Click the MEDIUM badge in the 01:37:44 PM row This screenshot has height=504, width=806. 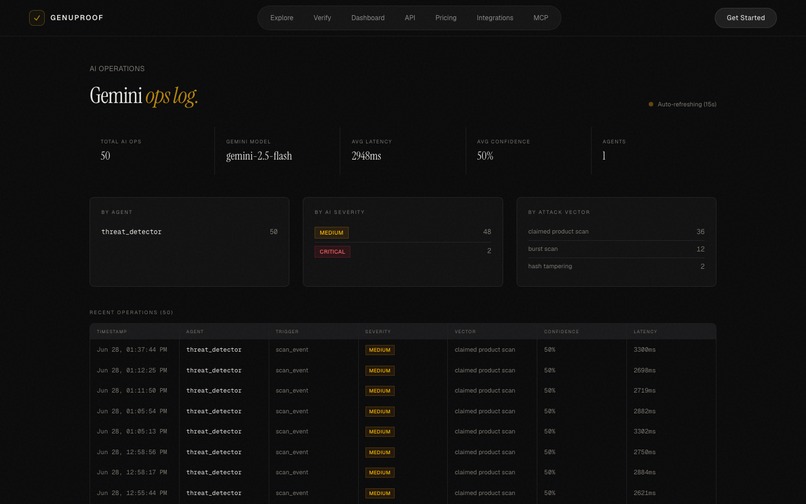pos(380,350)
